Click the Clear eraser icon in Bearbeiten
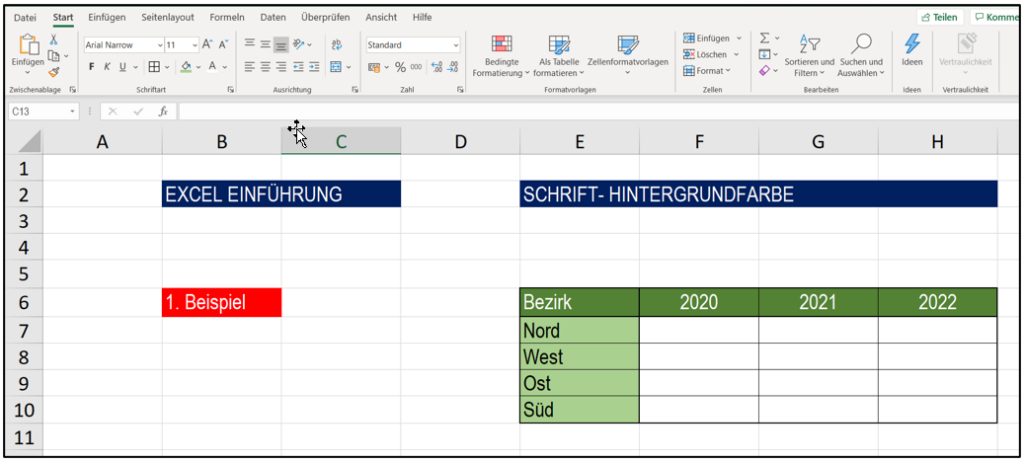Screen dimensions: 1024x463 (765, 70)
